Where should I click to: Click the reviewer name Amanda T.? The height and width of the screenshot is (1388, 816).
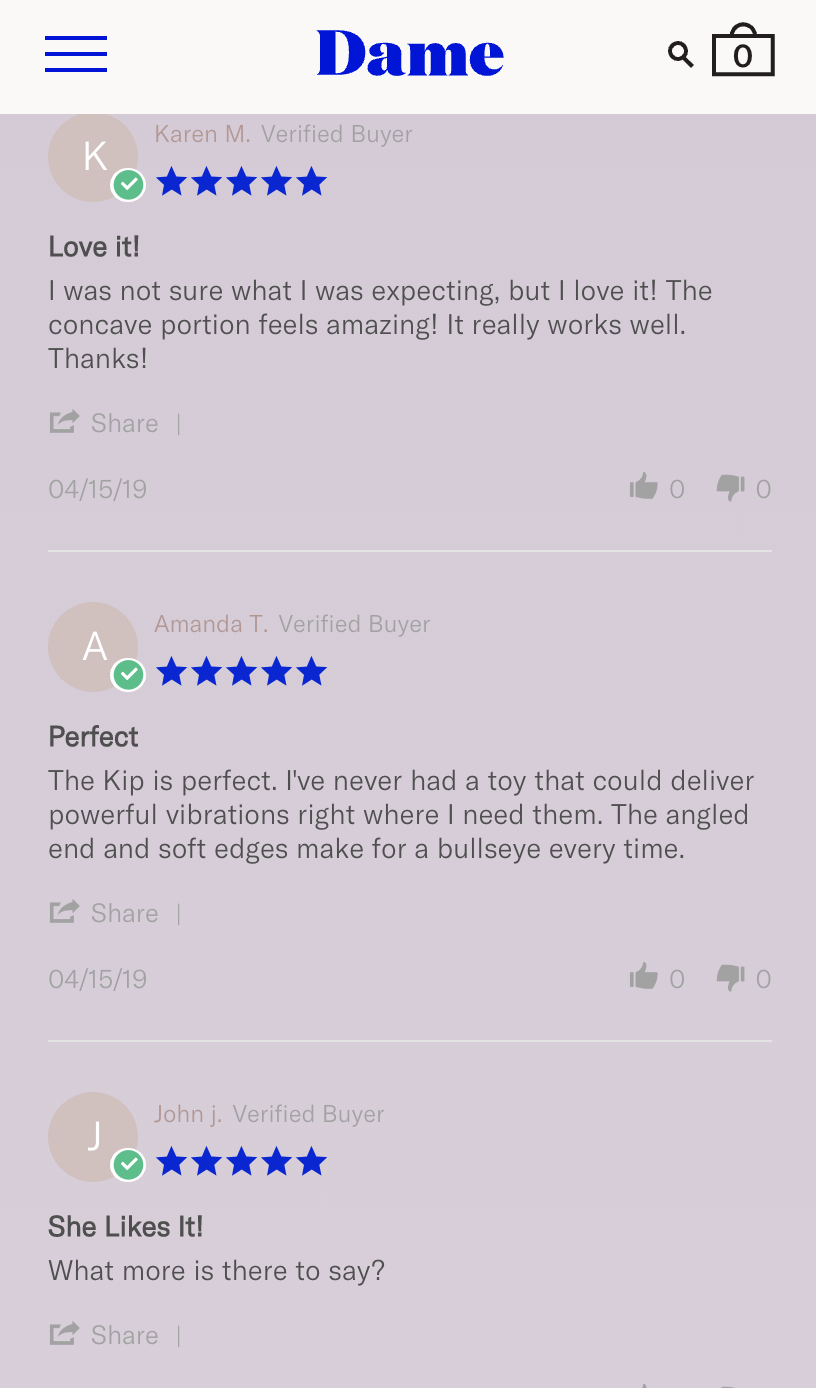[211, 624]
